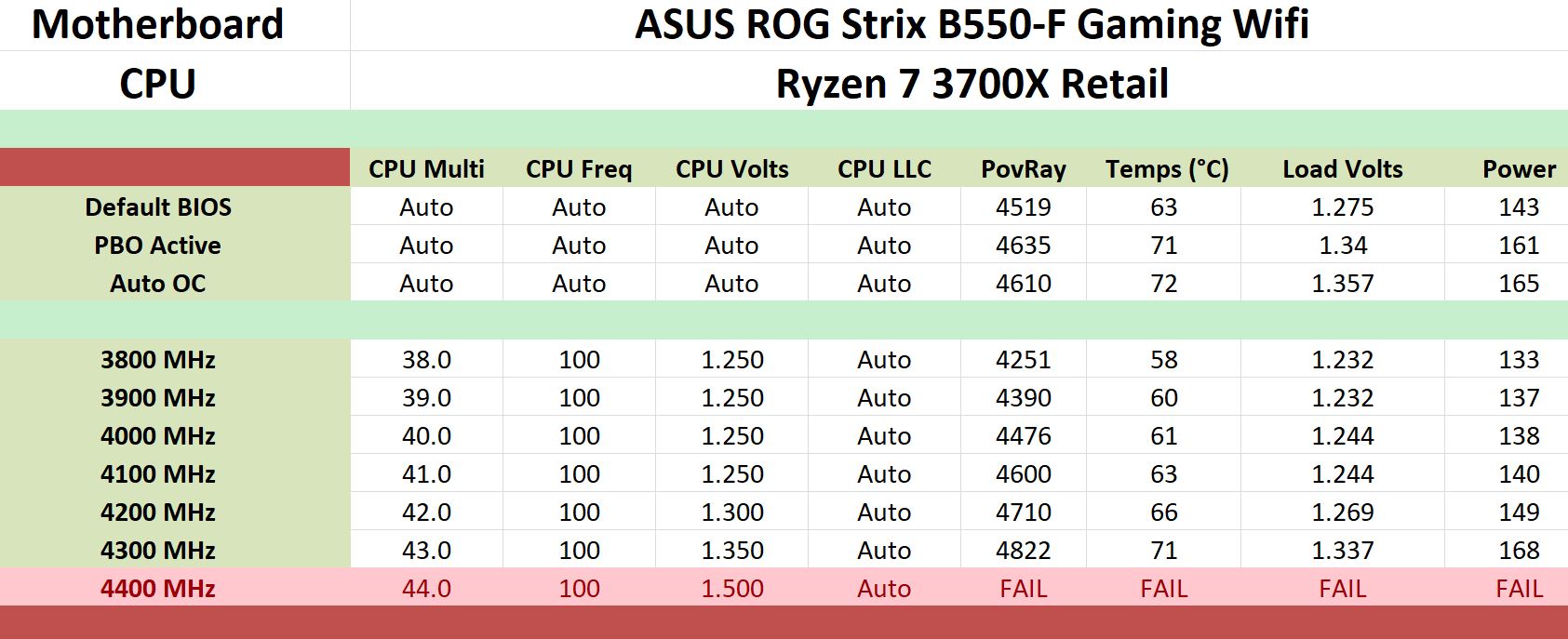This screenshot has height=639, width=1568.
Task: Click Temps value 60 in 3900 MHz row
Action: pos(1164,398)
